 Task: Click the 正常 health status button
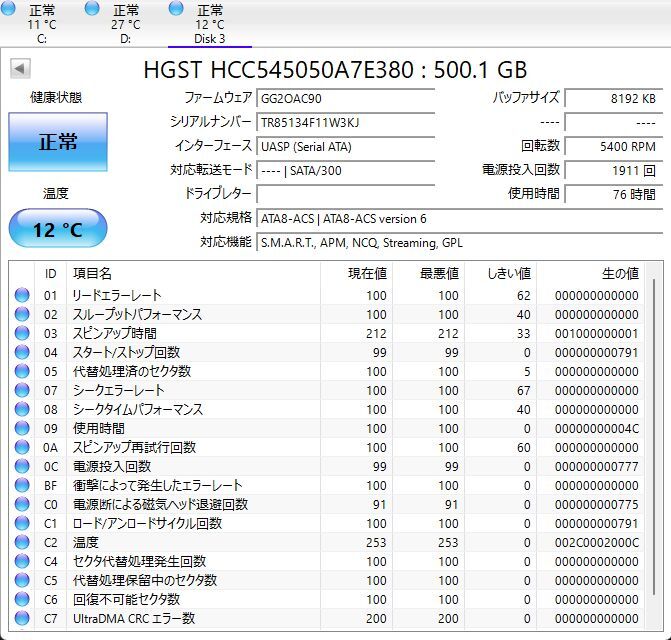58,142
